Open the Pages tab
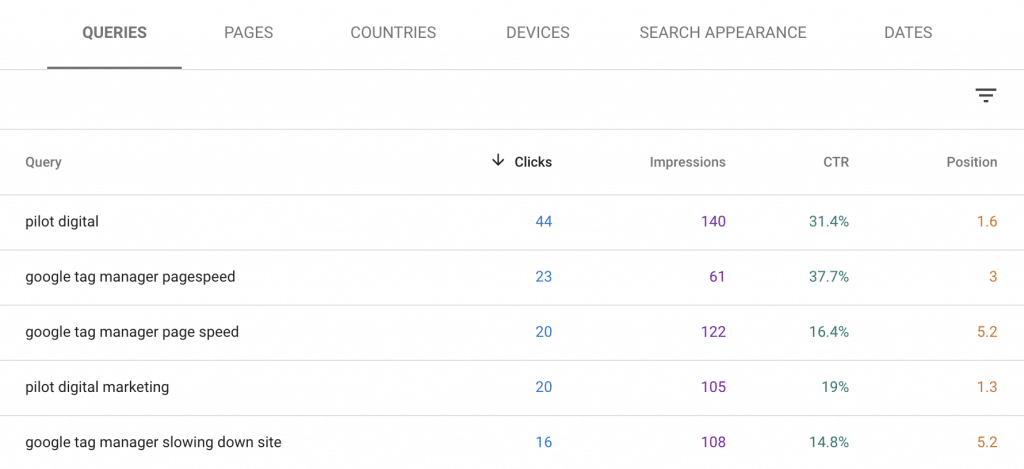This screenshot has height=469, width=1024. coord(249,33)
